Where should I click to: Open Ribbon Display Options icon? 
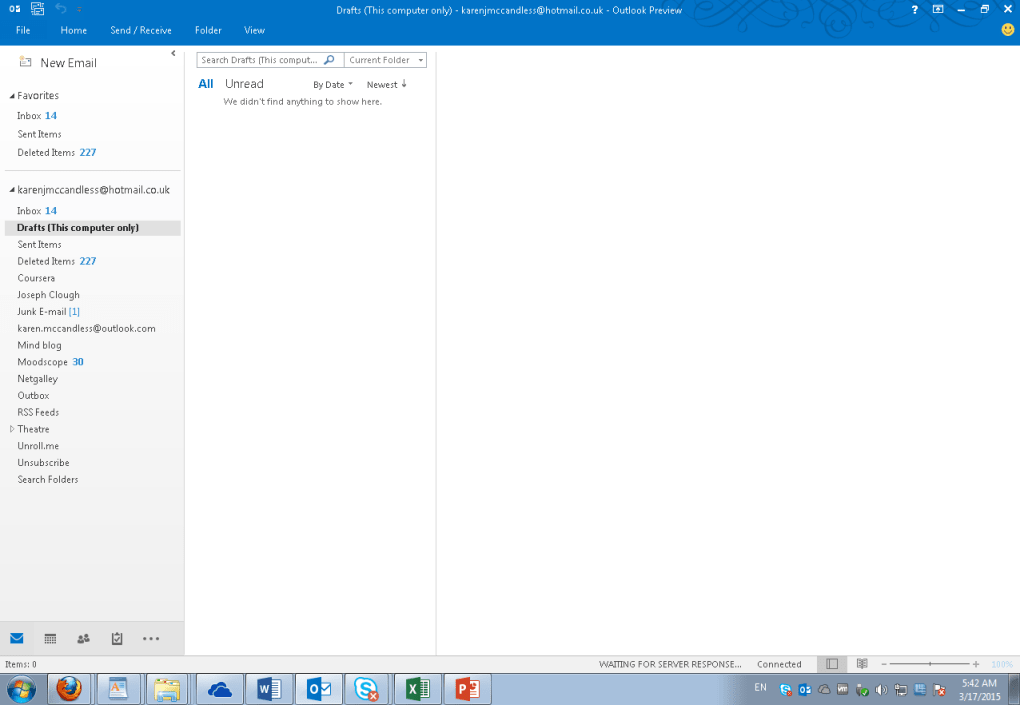point(938,9)
